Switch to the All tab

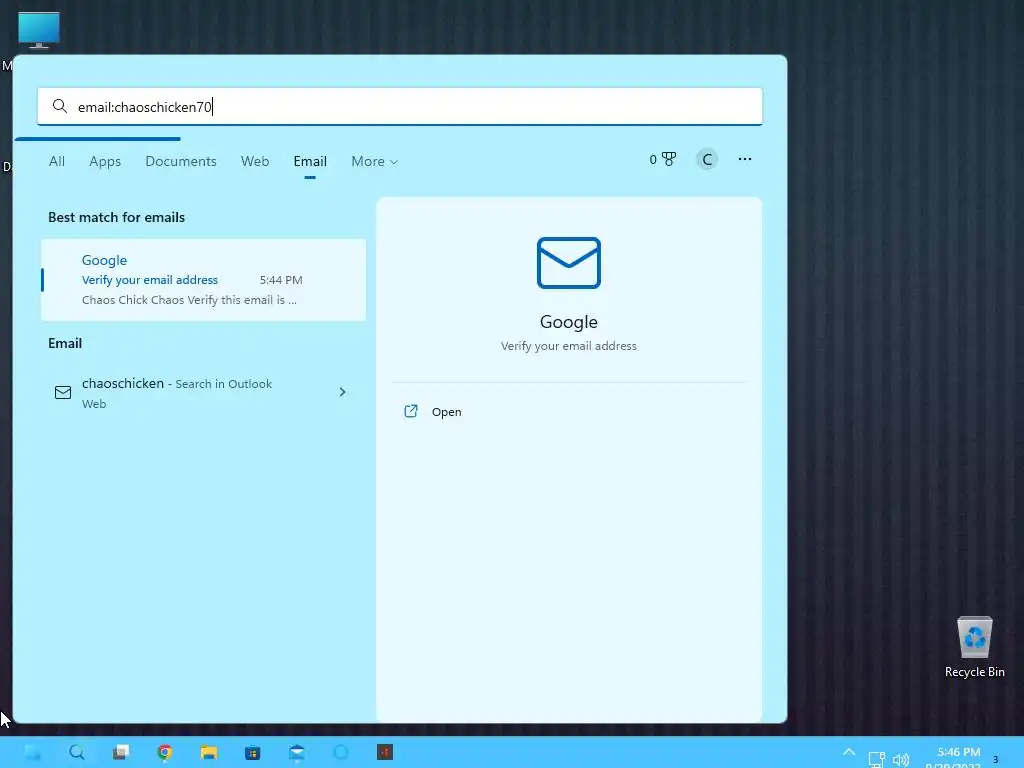tap(57, 161)
